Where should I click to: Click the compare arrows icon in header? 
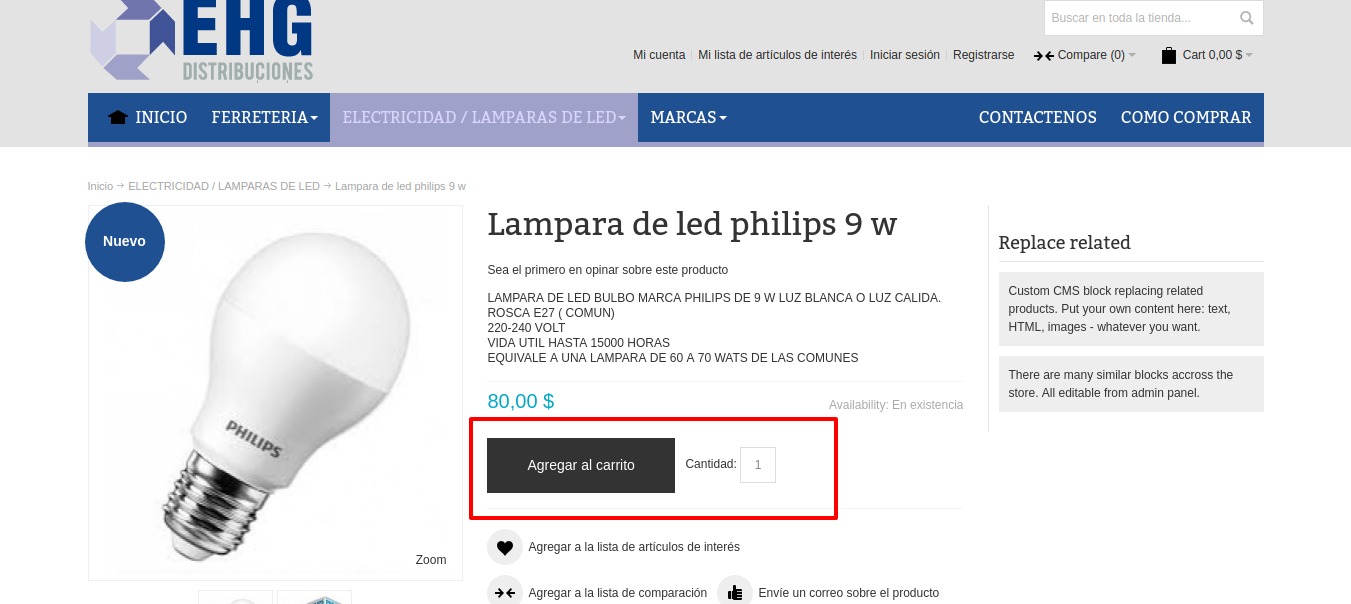[1044, 56]
